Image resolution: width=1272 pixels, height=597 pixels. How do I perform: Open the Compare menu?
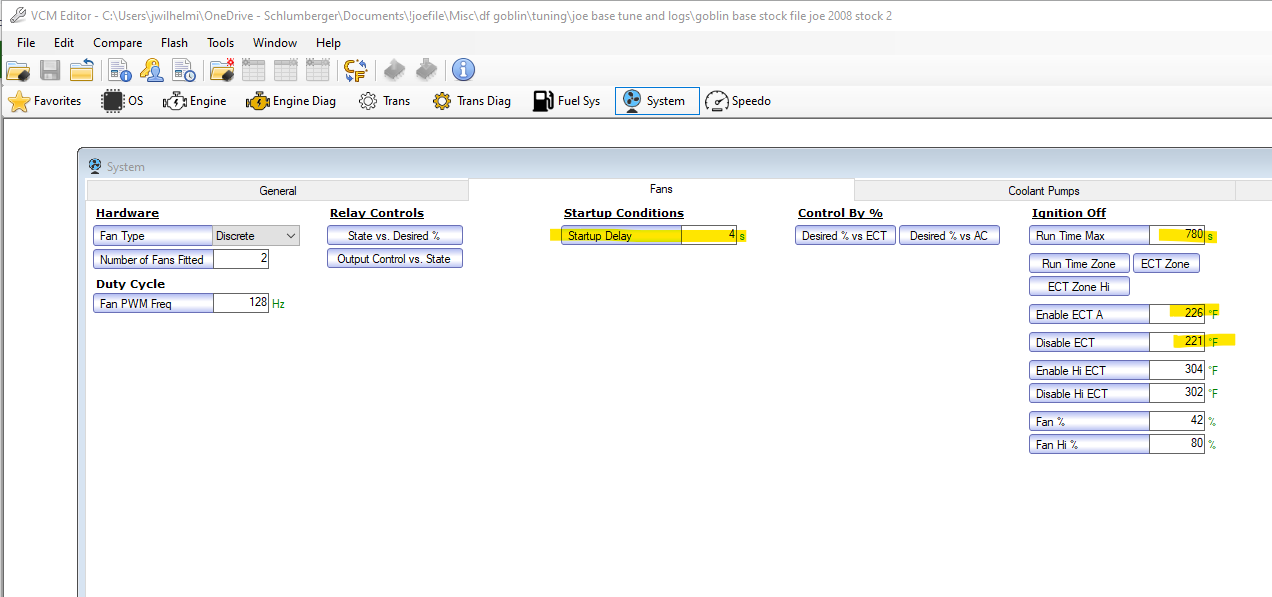click(118, 43)
